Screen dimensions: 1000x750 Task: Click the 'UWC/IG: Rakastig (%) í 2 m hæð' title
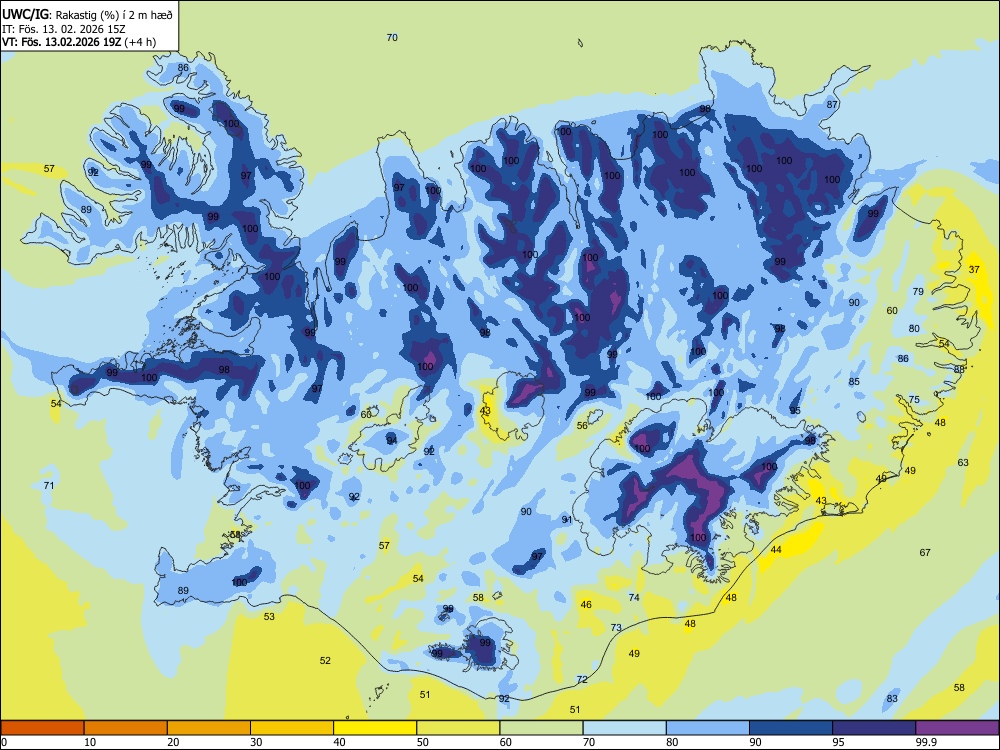[87, 15]
